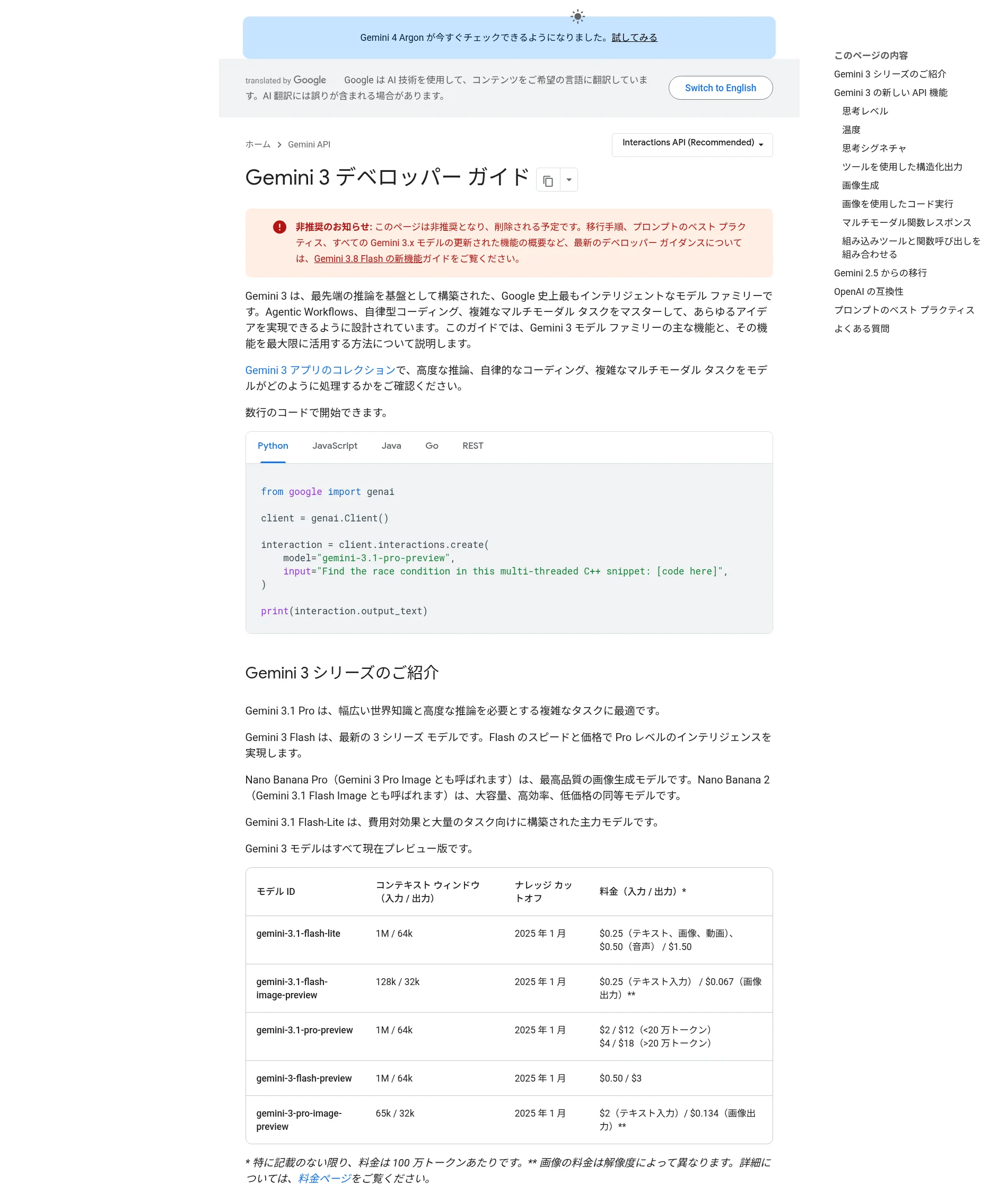Image resolution: width=1008 pixels, height=1193 pixels.
Task: Jump to 思考レベル section
Action: tap(865, 111)
